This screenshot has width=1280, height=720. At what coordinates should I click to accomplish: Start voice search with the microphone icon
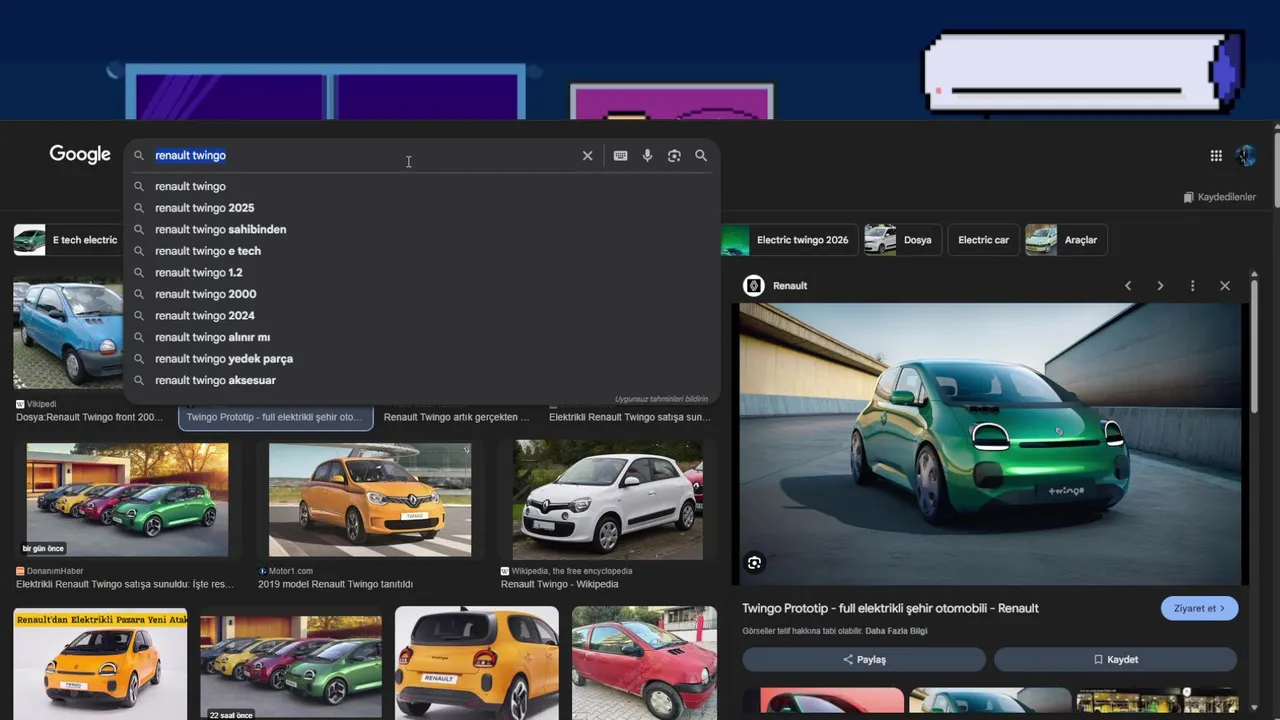click(x=647, y=156)
